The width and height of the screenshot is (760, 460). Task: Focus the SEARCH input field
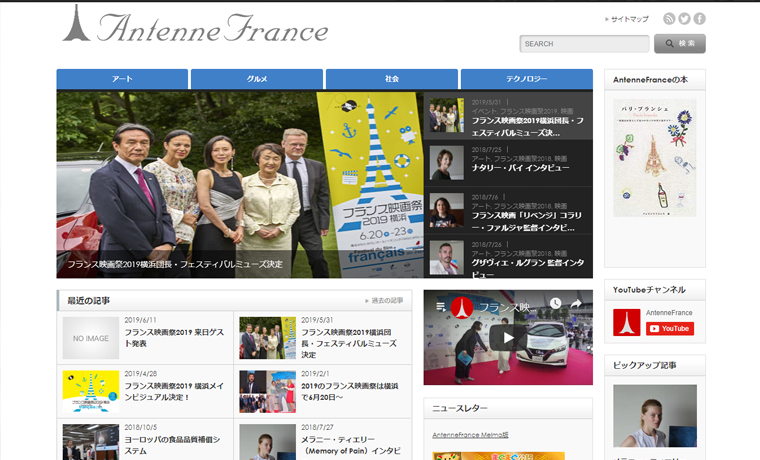click(584, 44)
